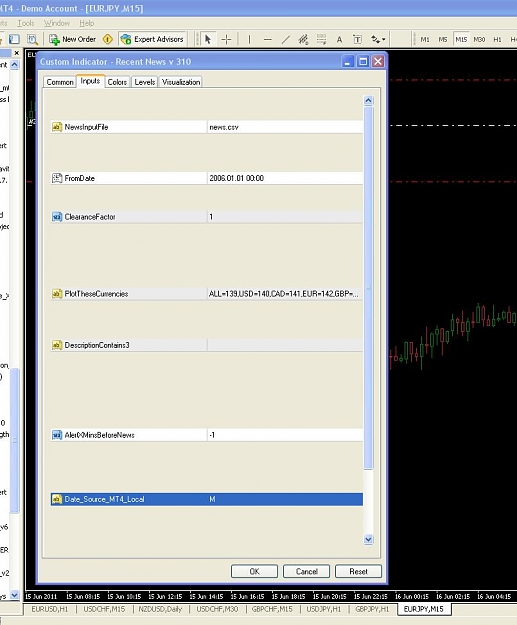
Task: Select the equidistant channel tool
Action: click(303, 39)
